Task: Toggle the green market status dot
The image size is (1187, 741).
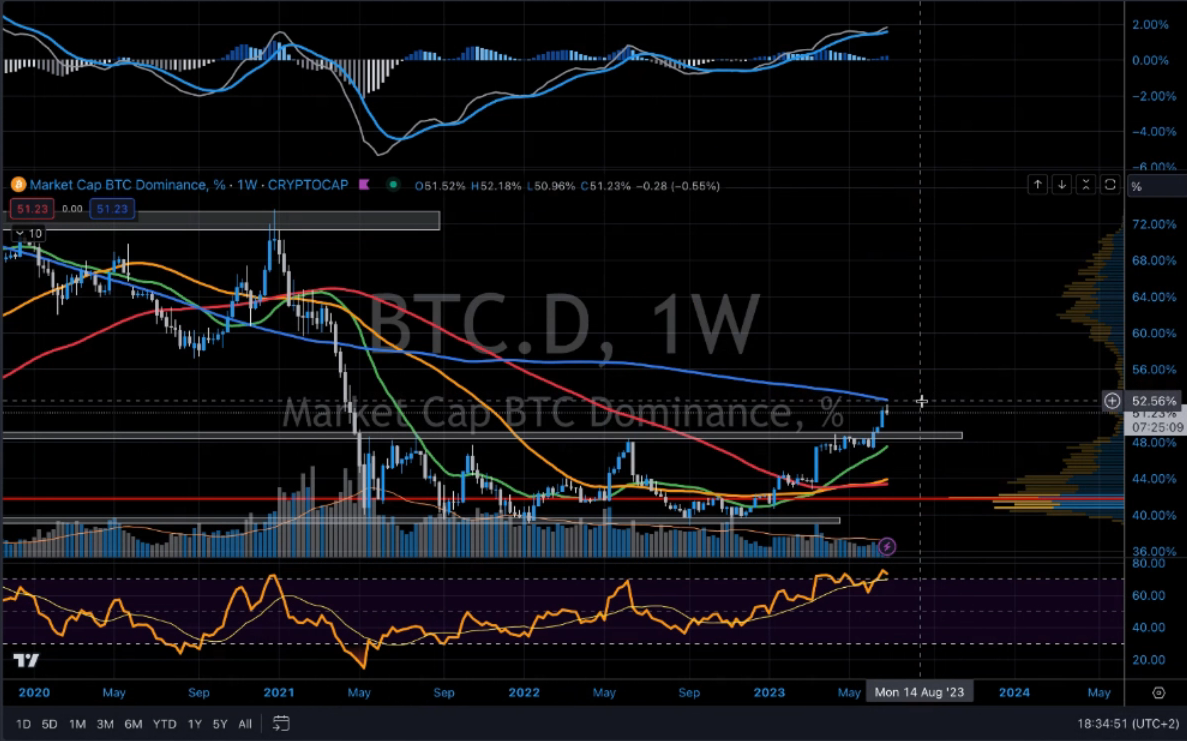Action: coord(394,185)
